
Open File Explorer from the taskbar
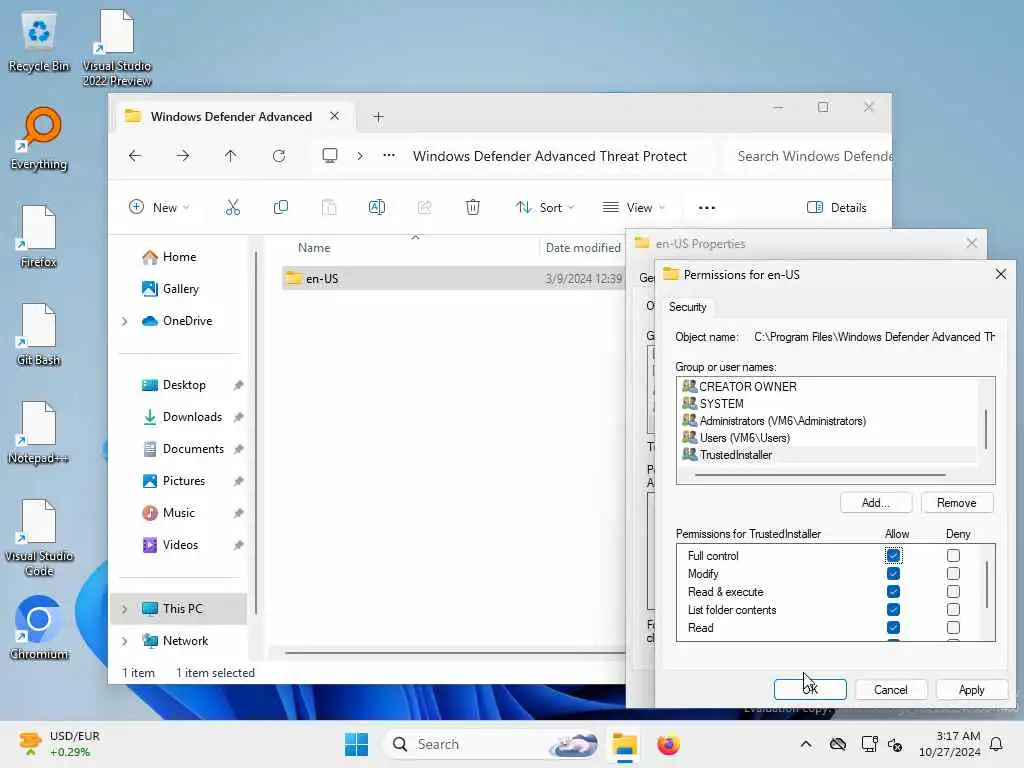pos(624,744)
